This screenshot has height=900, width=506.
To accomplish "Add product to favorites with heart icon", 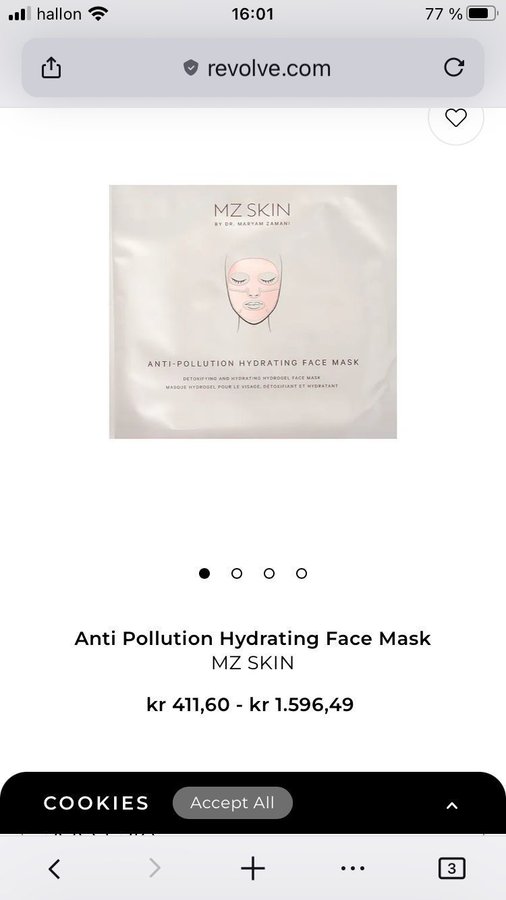I will coord(456,118).
